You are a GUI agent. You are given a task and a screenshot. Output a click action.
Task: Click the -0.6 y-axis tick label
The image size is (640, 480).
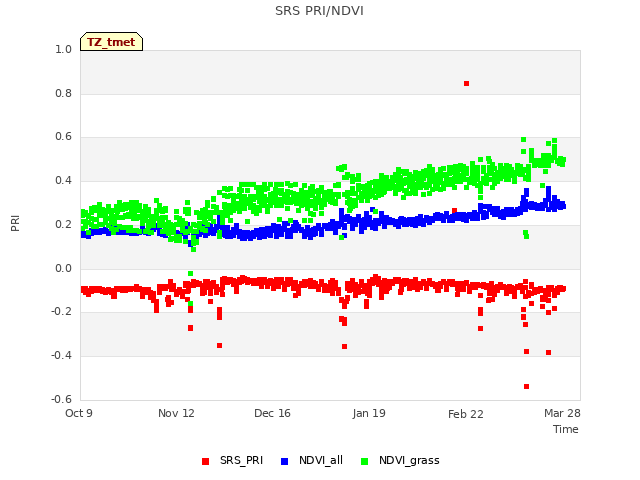click(61, 399)
